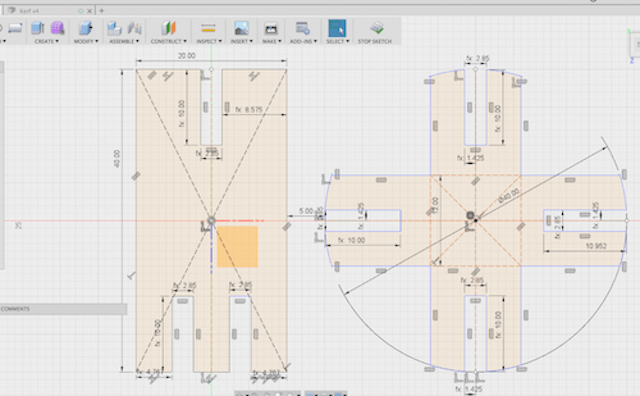Close the Karf v4 document tab
The height and width of the screenshot is (396, 640).
(x=90, y=11)
